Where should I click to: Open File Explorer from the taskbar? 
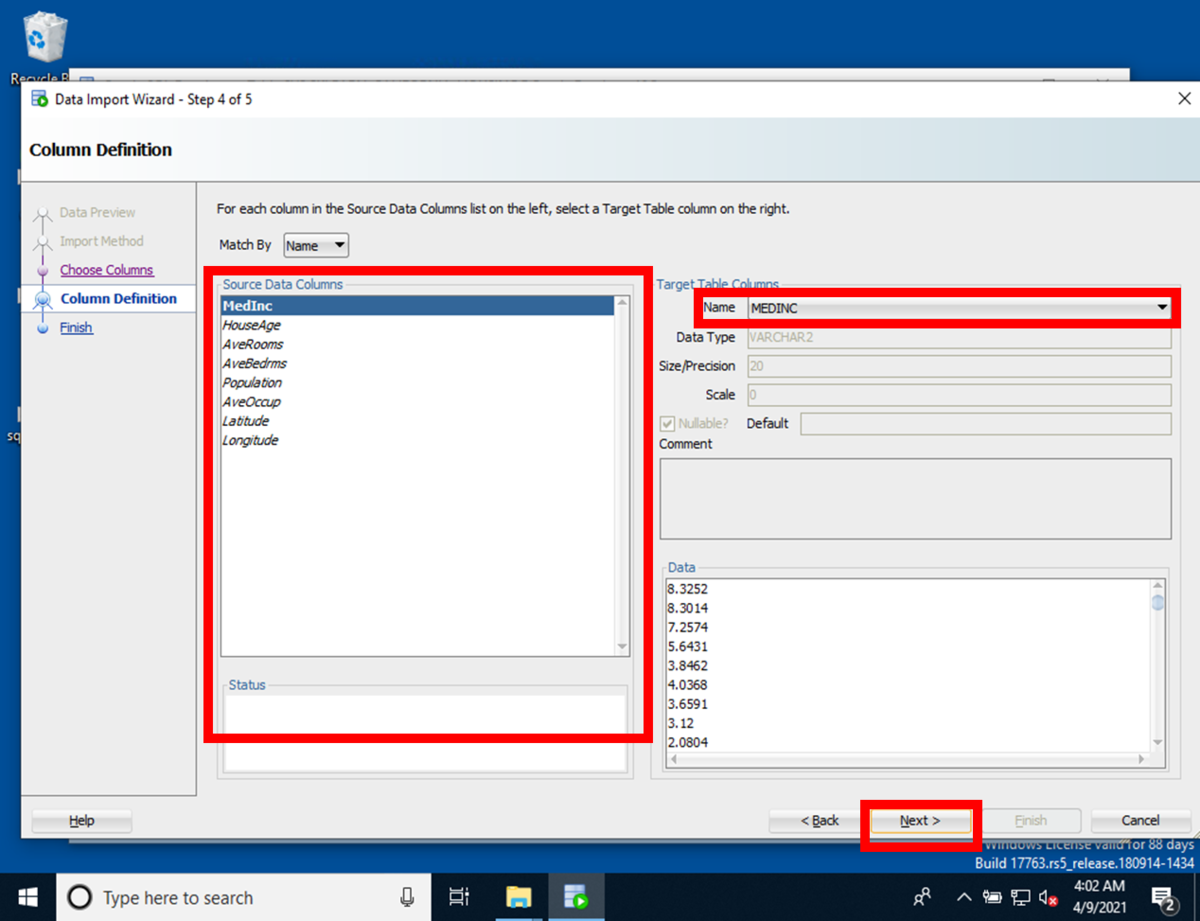tap(517, 897)
